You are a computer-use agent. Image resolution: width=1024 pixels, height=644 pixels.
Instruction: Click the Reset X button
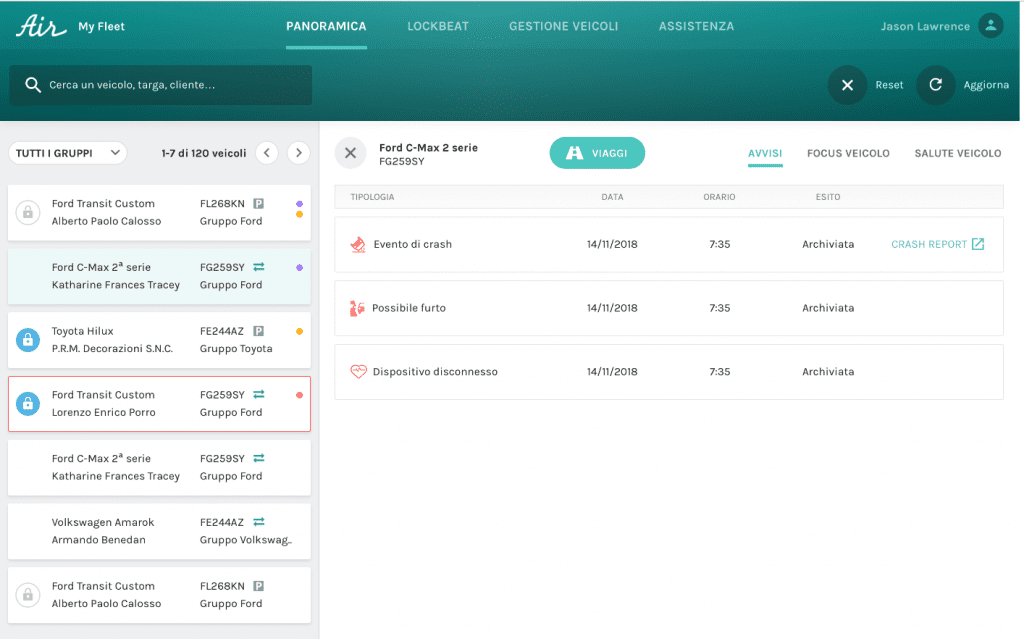coord(847,85)
